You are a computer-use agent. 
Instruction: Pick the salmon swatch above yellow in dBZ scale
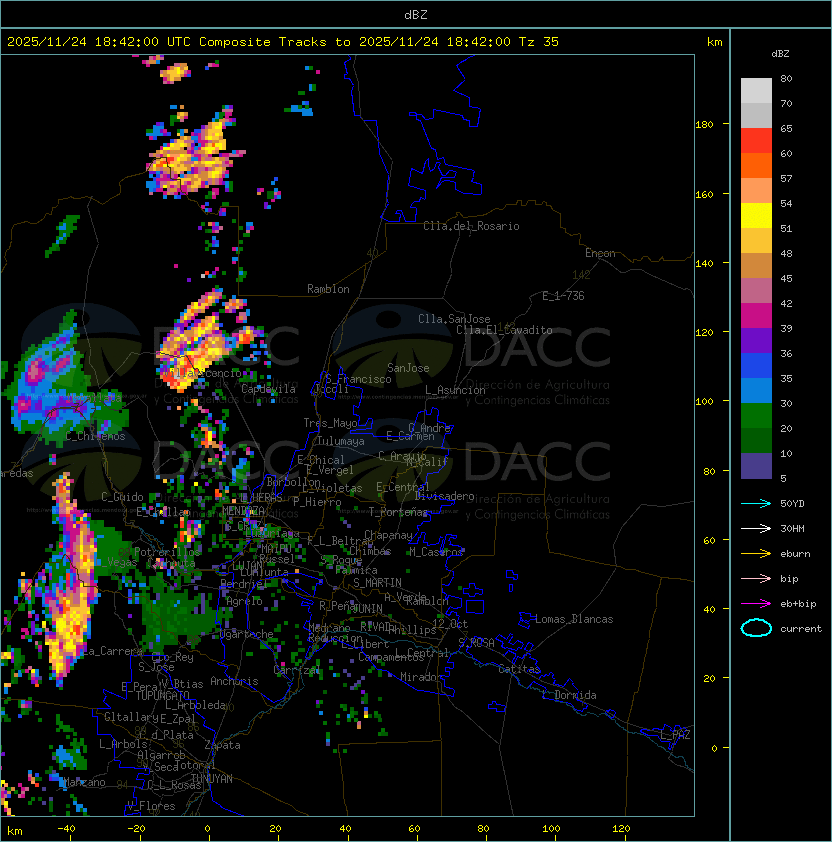(x=756, y=191)
